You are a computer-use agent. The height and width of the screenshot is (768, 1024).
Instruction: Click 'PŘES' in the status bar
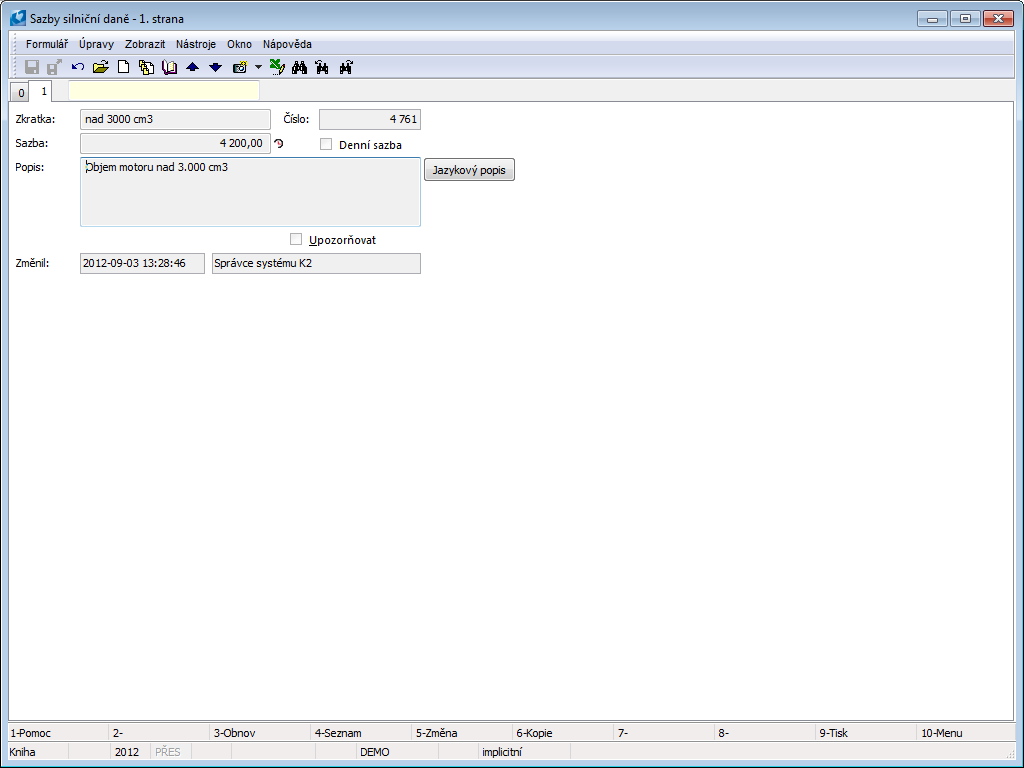tap(168, 752)
